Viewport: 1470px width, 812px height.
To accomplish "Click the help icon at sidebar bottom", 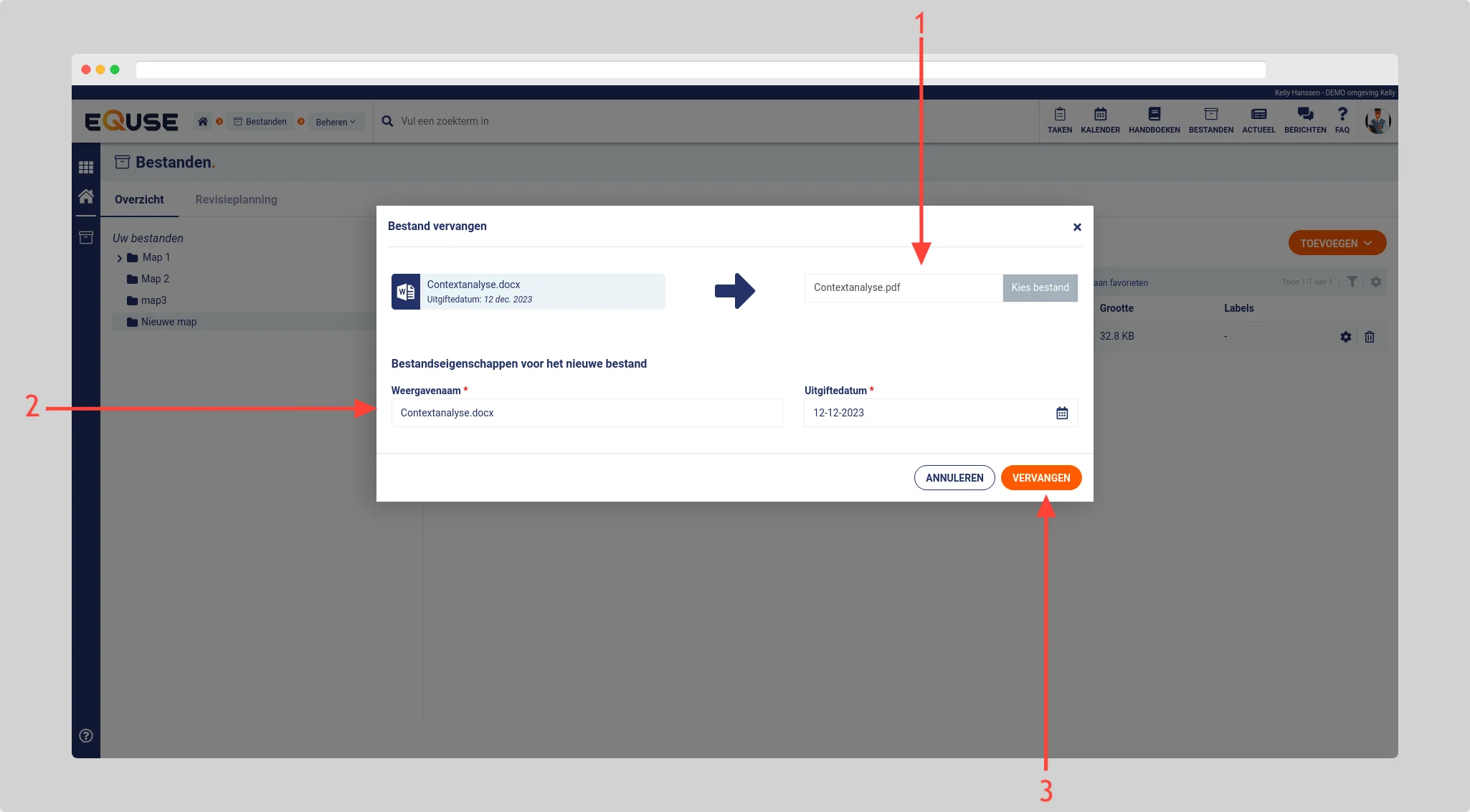I will [x=86, y=735].
